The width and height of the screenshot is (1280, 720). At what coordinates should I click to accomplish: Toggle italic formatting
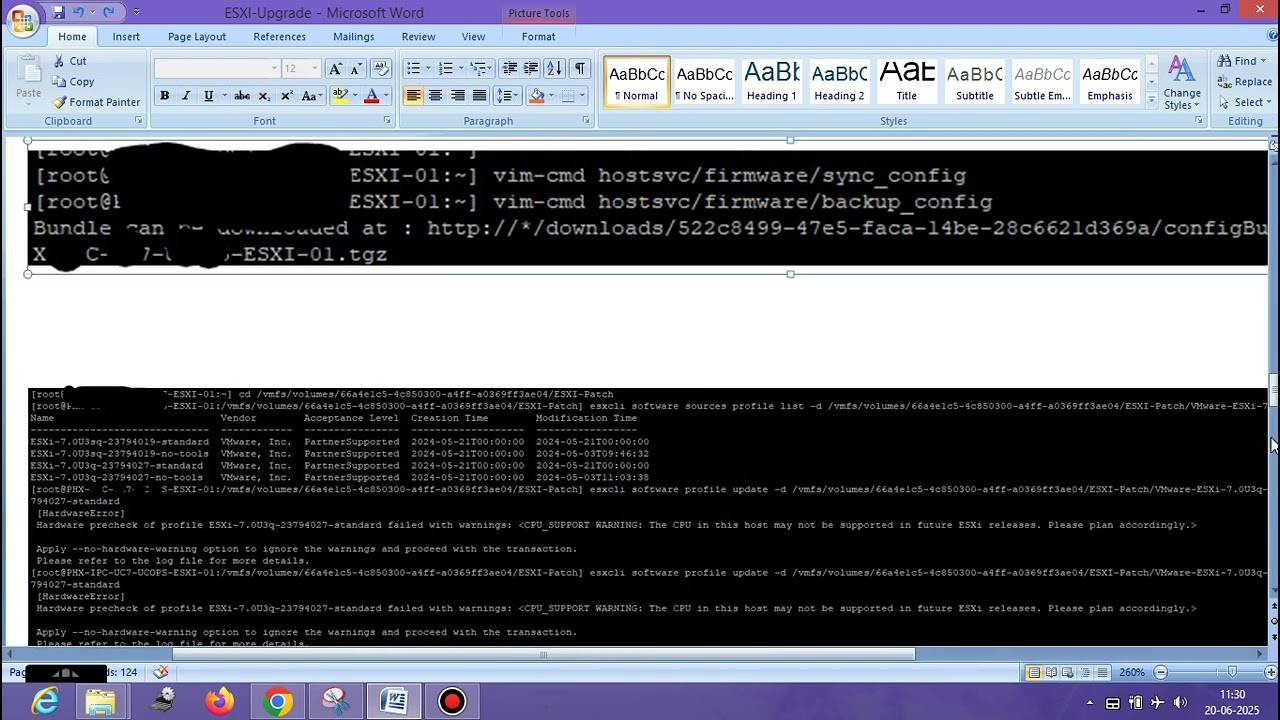pyautogui.click(x=186, y=96)
